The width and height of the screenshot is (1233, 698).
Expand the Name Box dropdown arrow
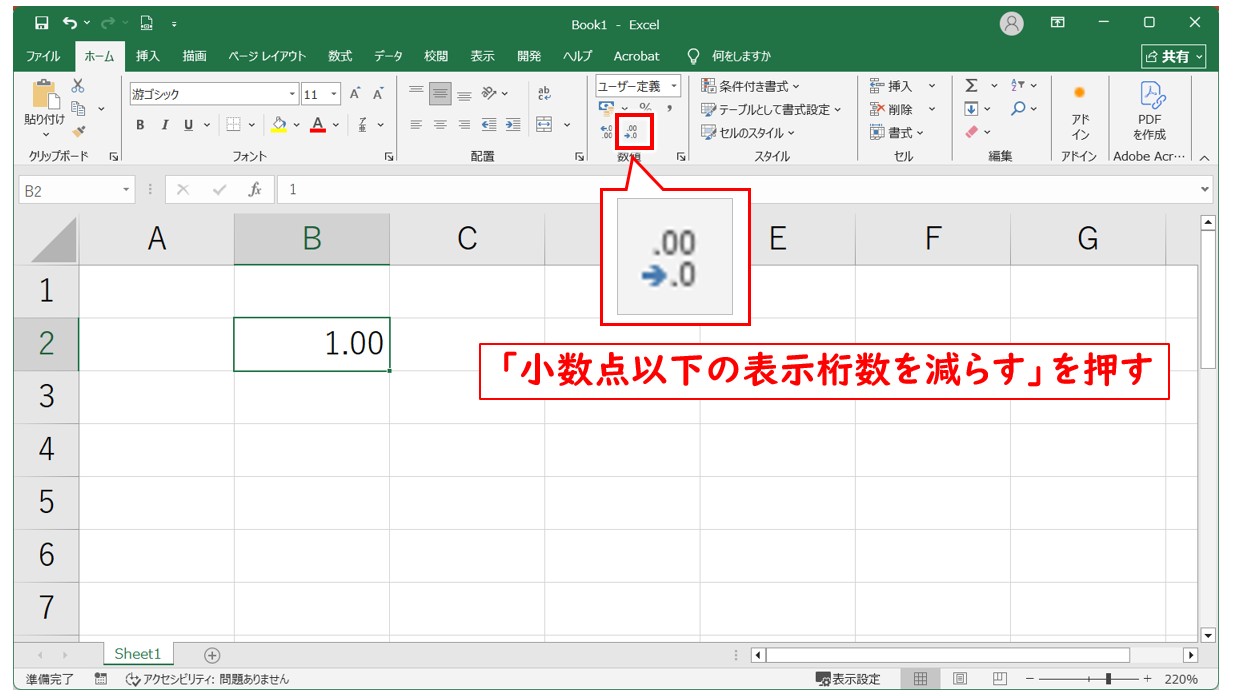[x=126, y=189]
